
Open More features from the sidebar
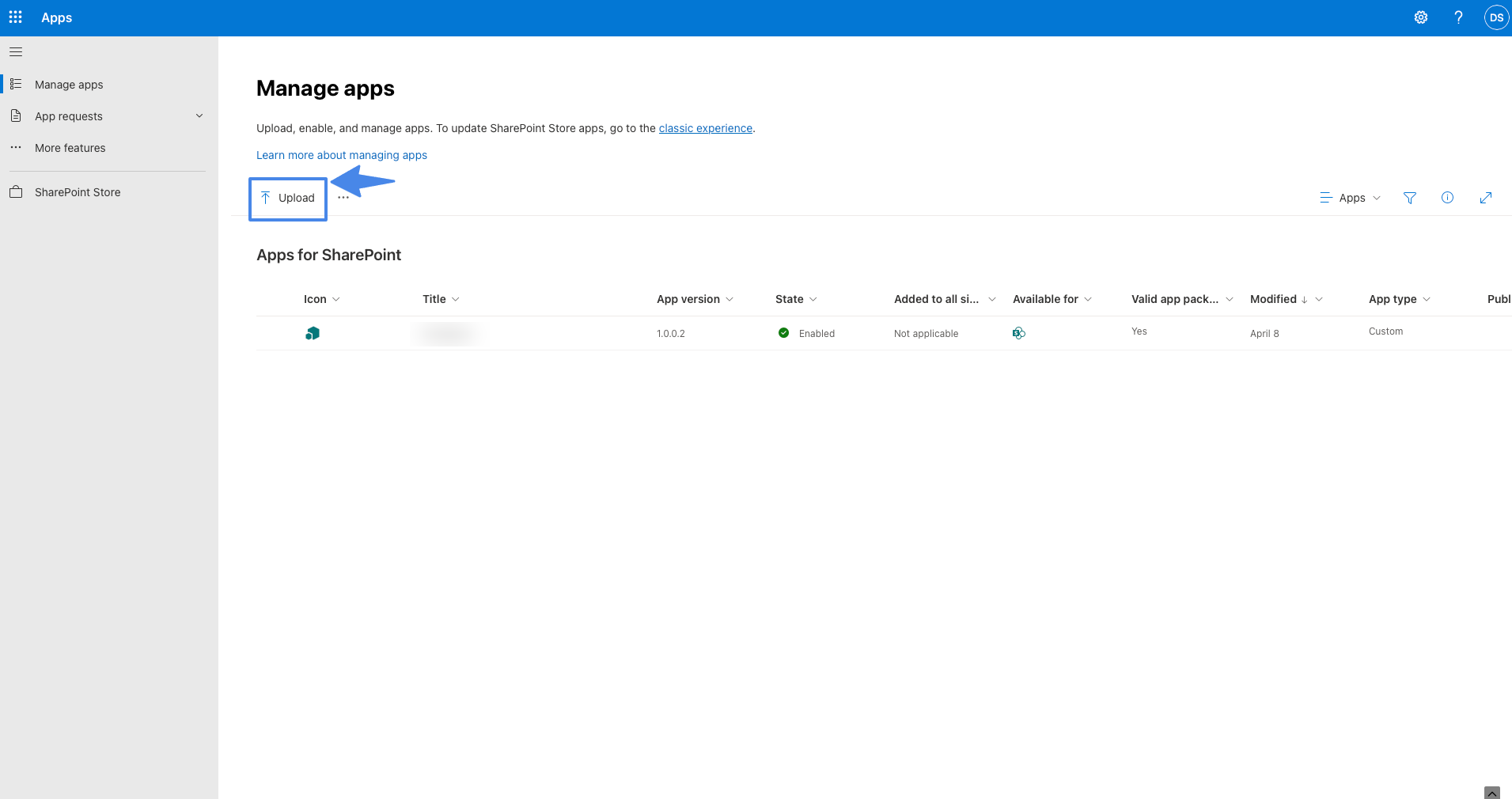70,148
